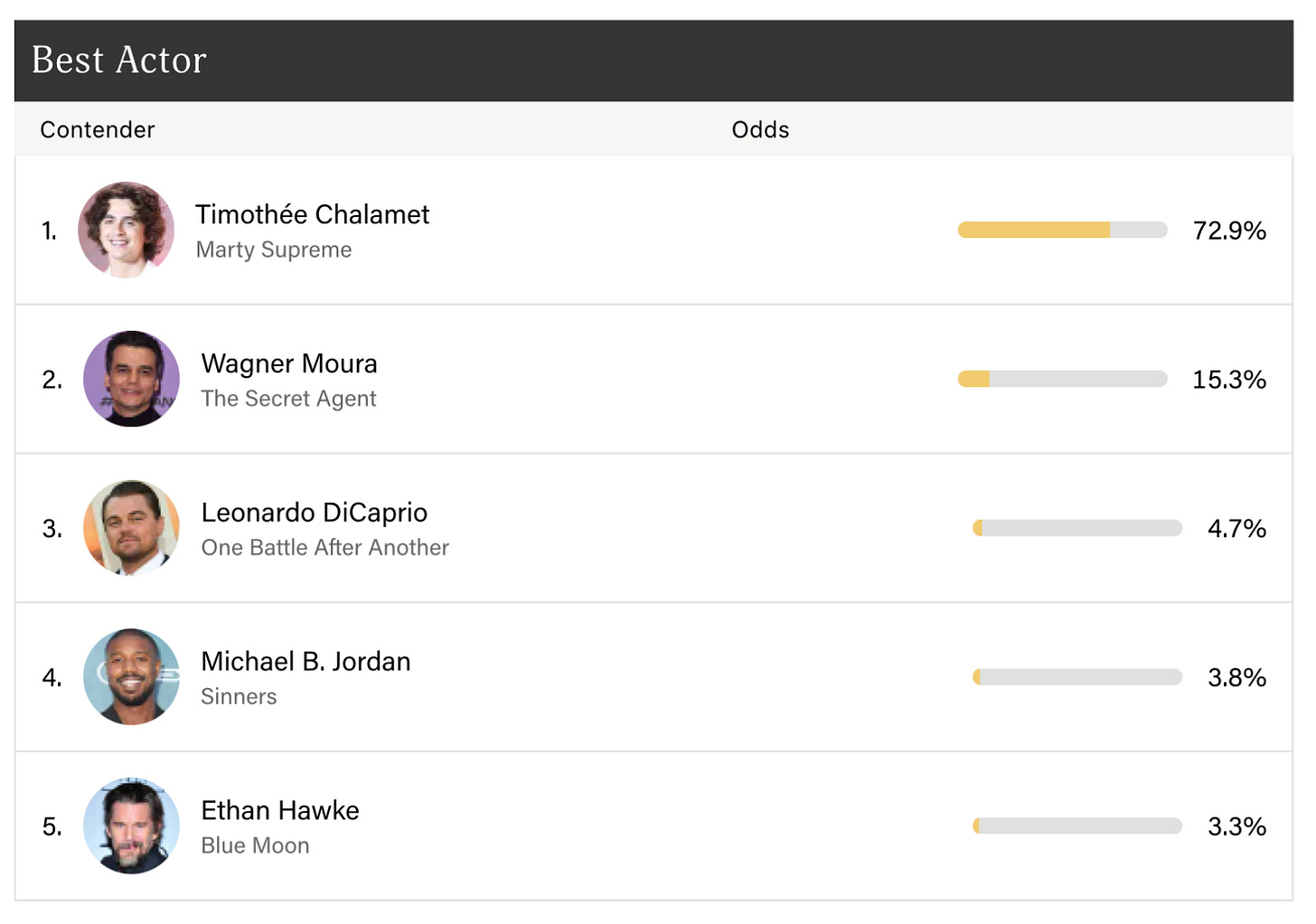
Task: Click Timothée Chalamet's profile photo
Action: 127,230
